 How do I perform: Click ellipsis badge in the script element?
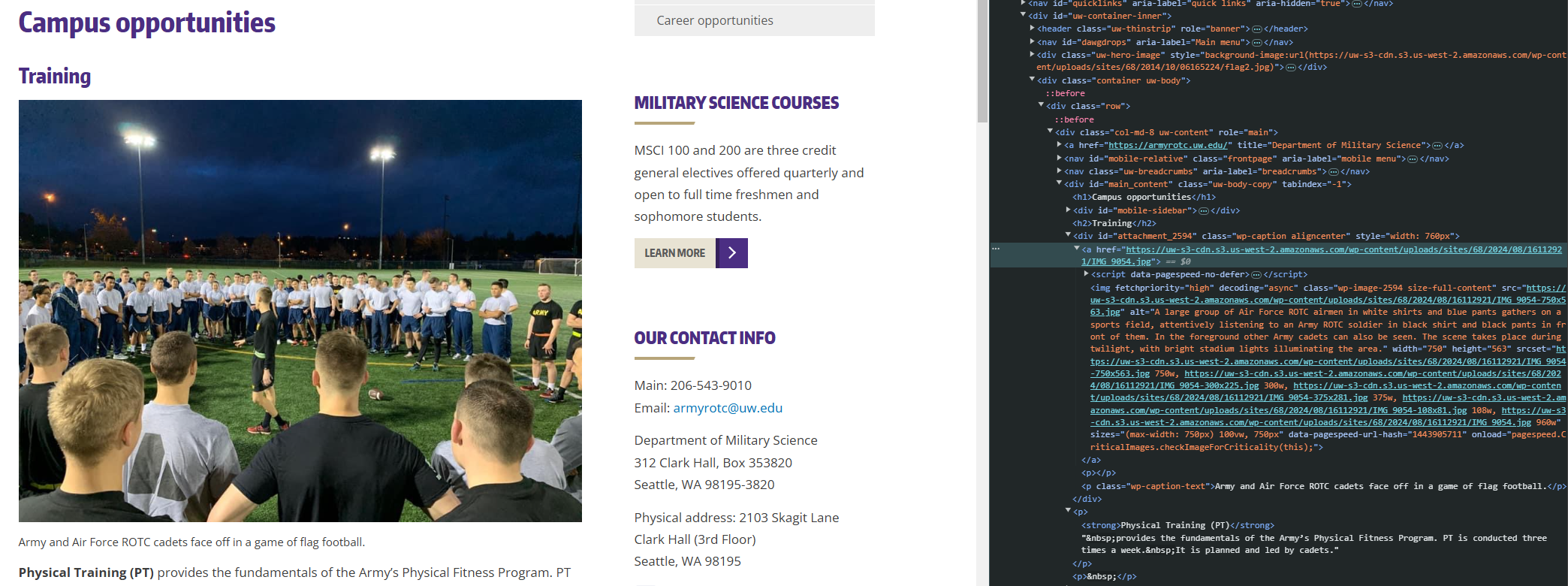tap(1256, 275)
